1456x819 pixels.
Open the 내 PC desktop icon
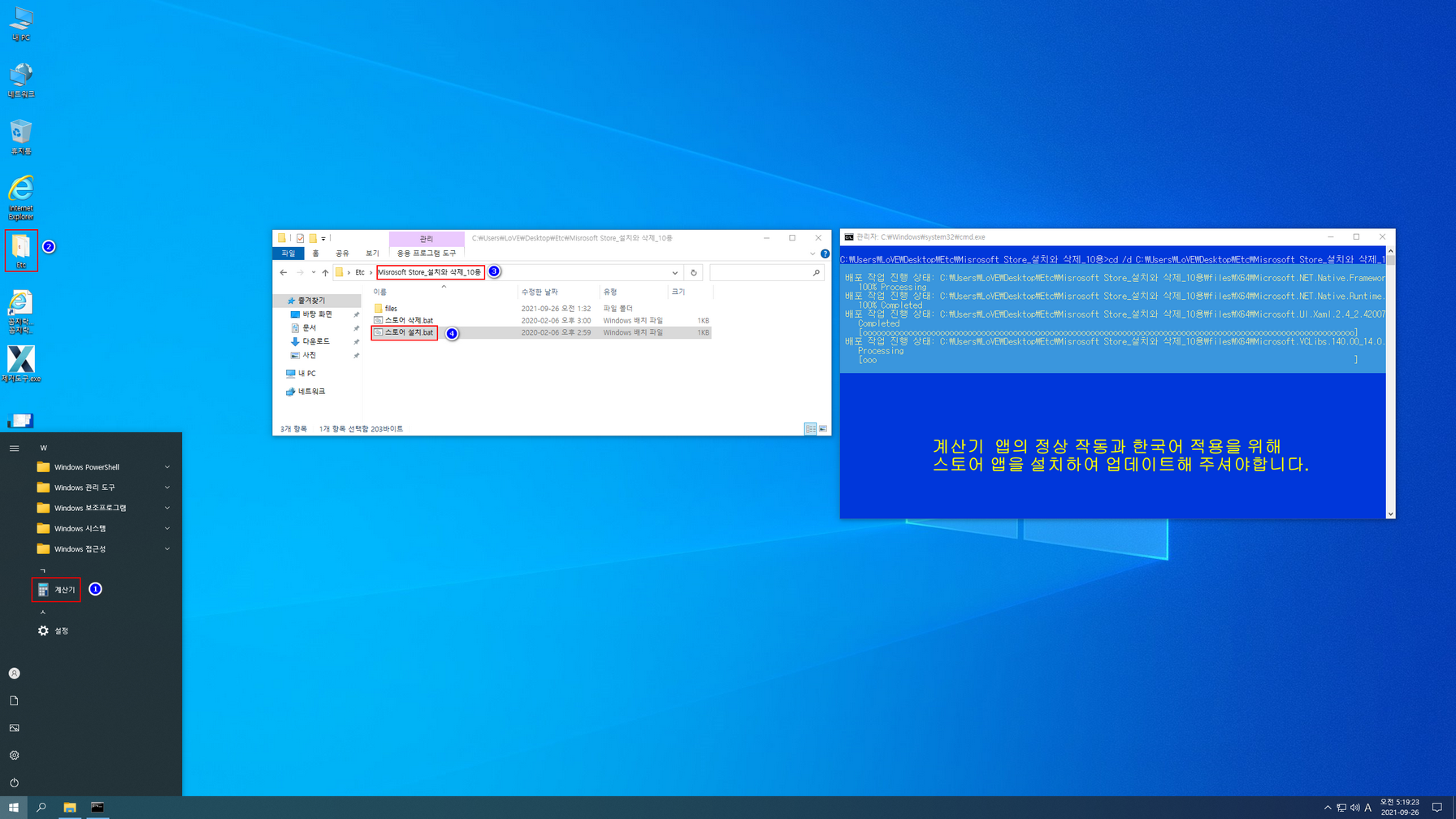coord(21,24)
